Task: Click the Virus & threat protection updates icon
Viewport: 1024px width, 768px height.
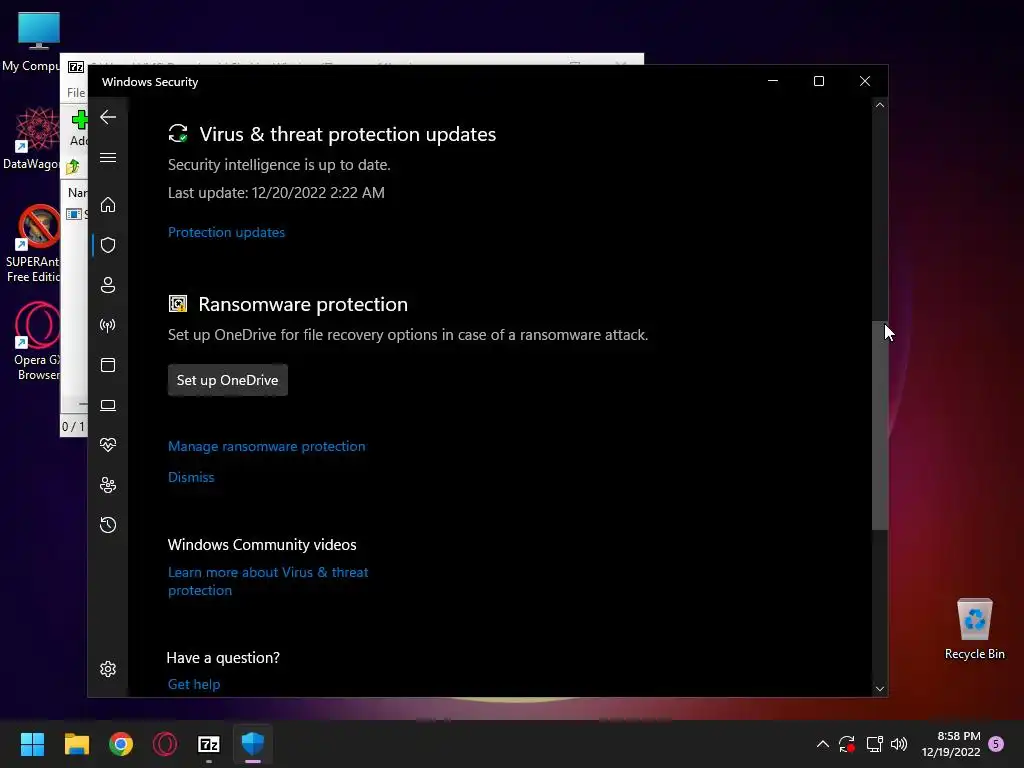Action: pos(178,133)
